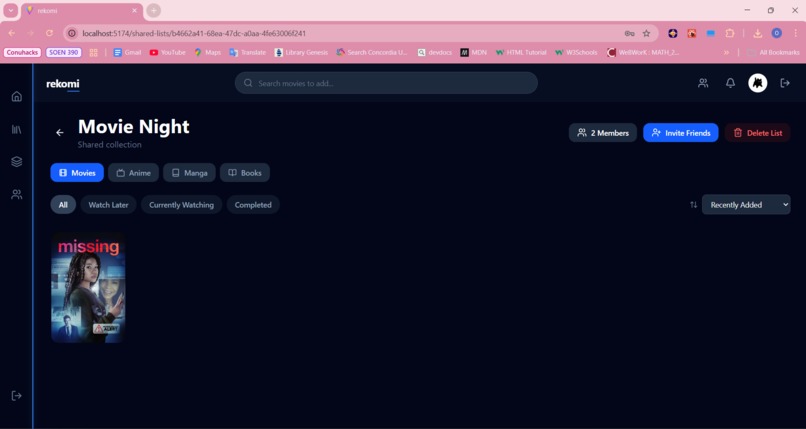Click the logout icon at sidebar bottom

point(16,396)
